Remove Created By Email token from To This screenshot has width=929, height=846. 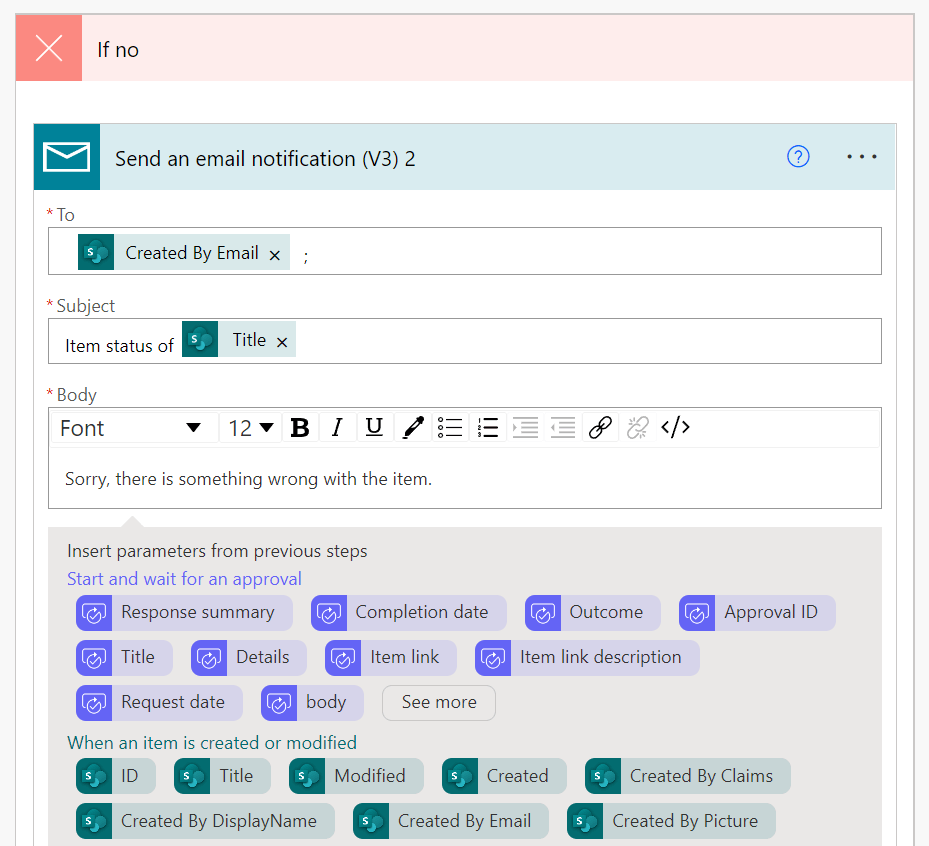[275, 255]
